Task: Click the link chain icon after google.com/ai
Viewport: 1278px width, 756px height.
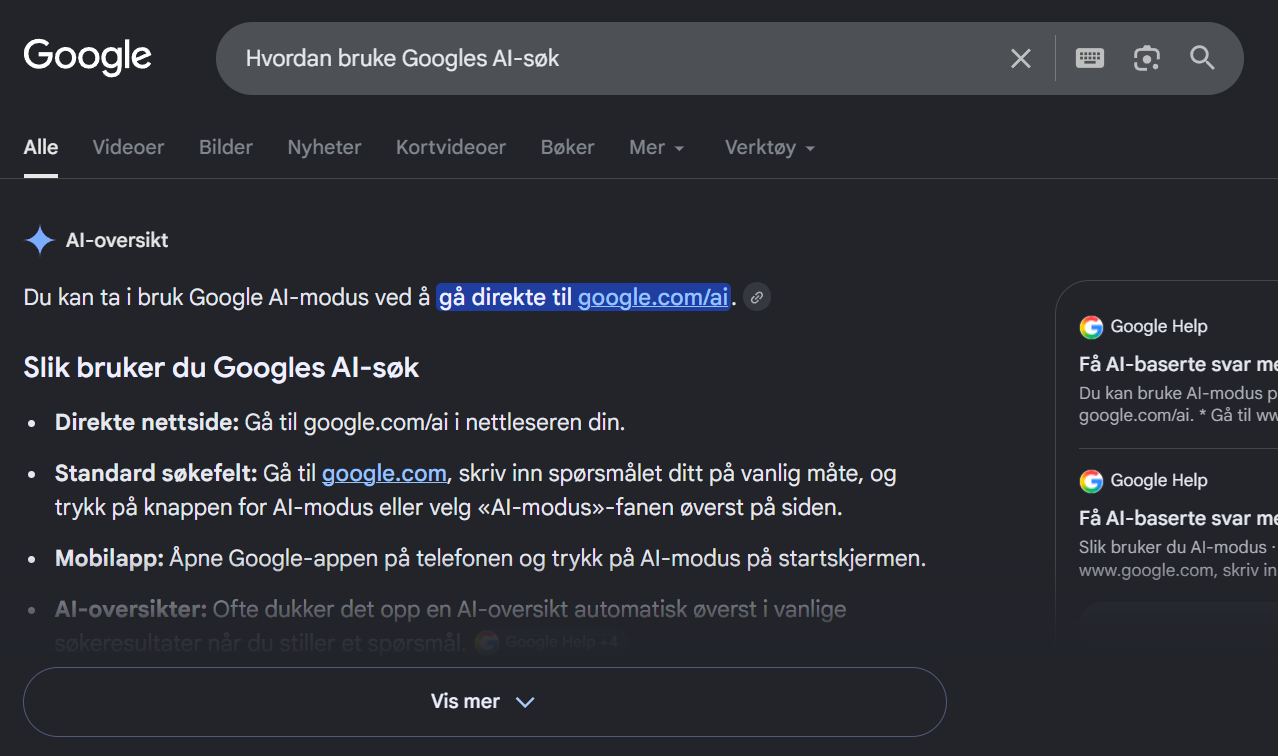Action: point(757,297)
